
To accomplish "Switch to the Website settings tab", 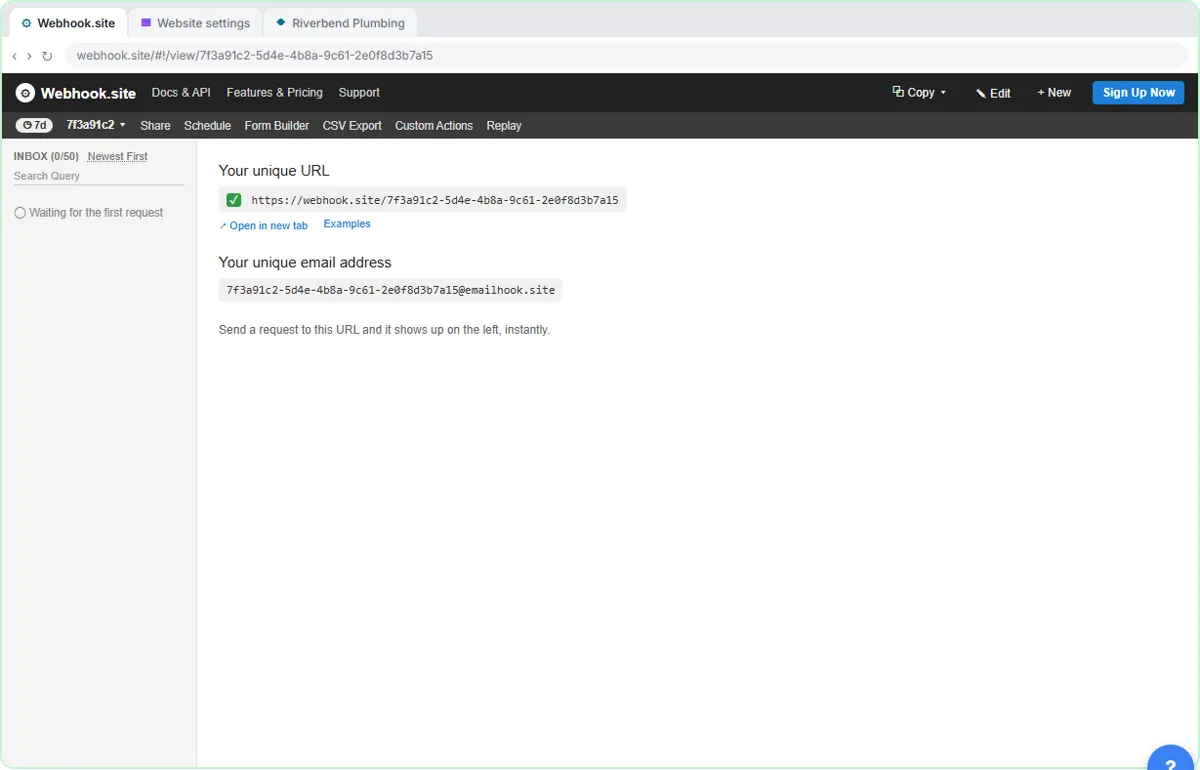I will coord(195,23).
